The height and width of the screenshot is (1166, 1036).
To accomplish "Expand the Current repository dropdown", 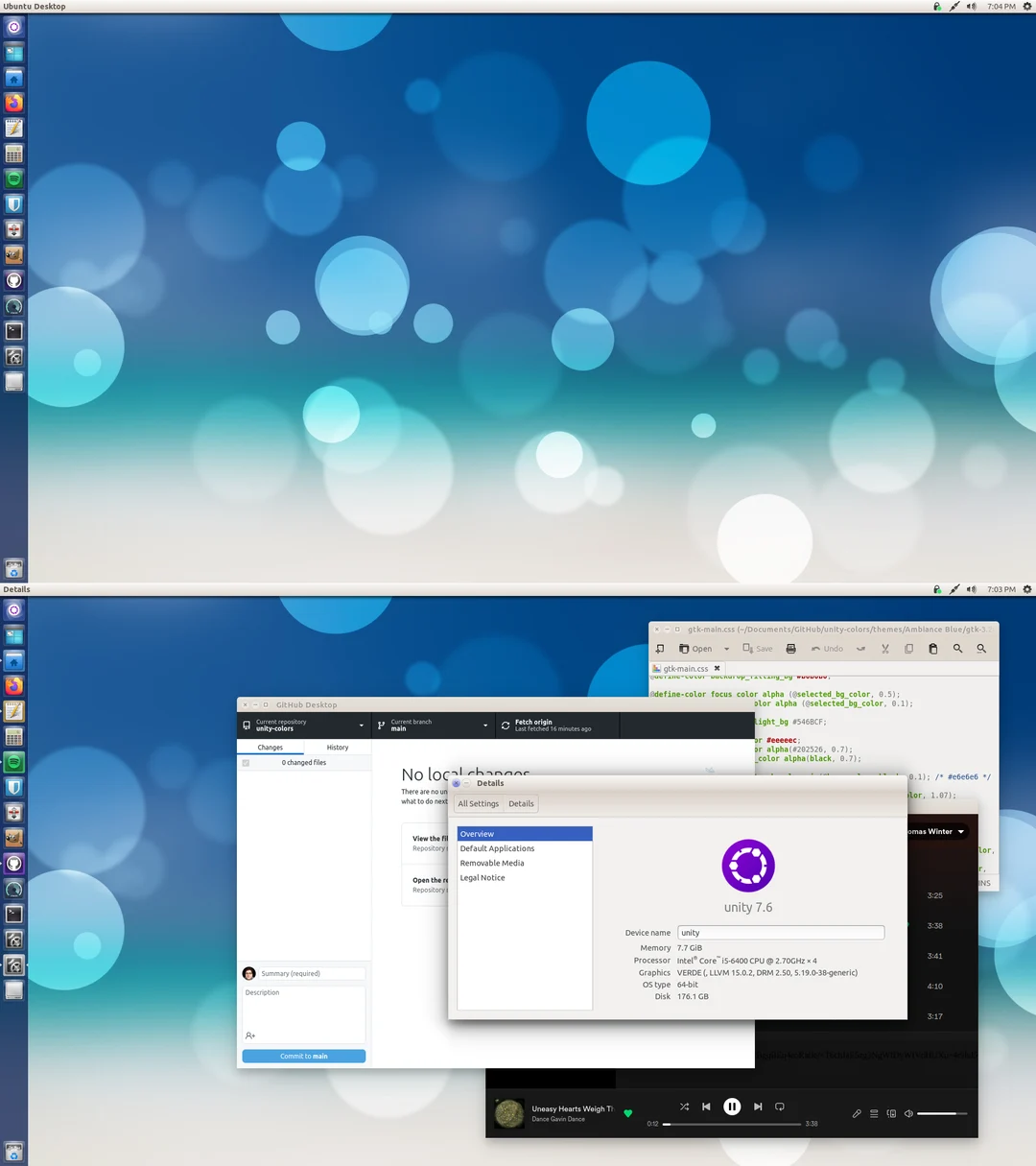I will tap(361, 726).
